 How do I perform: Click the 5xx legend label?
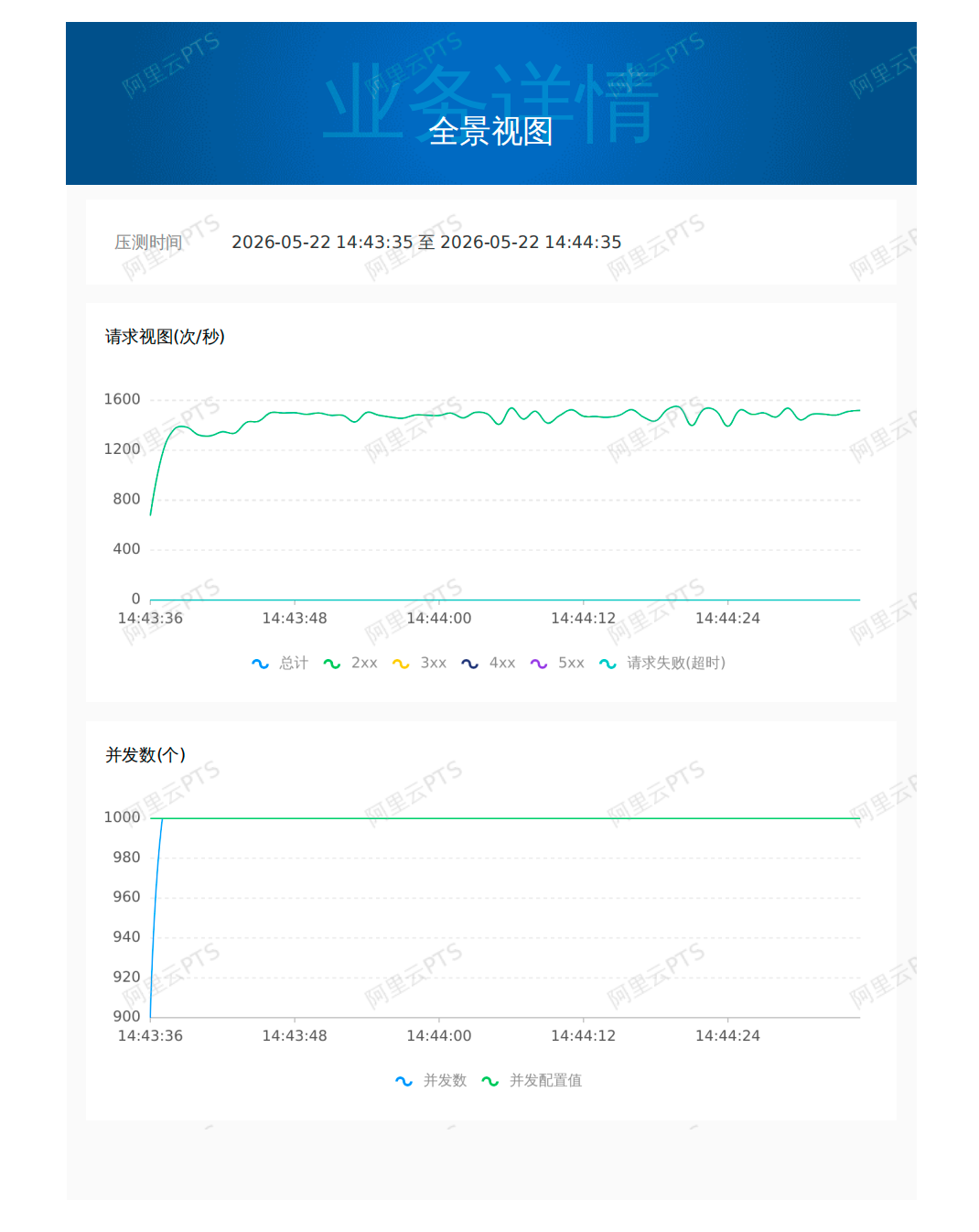571,663
